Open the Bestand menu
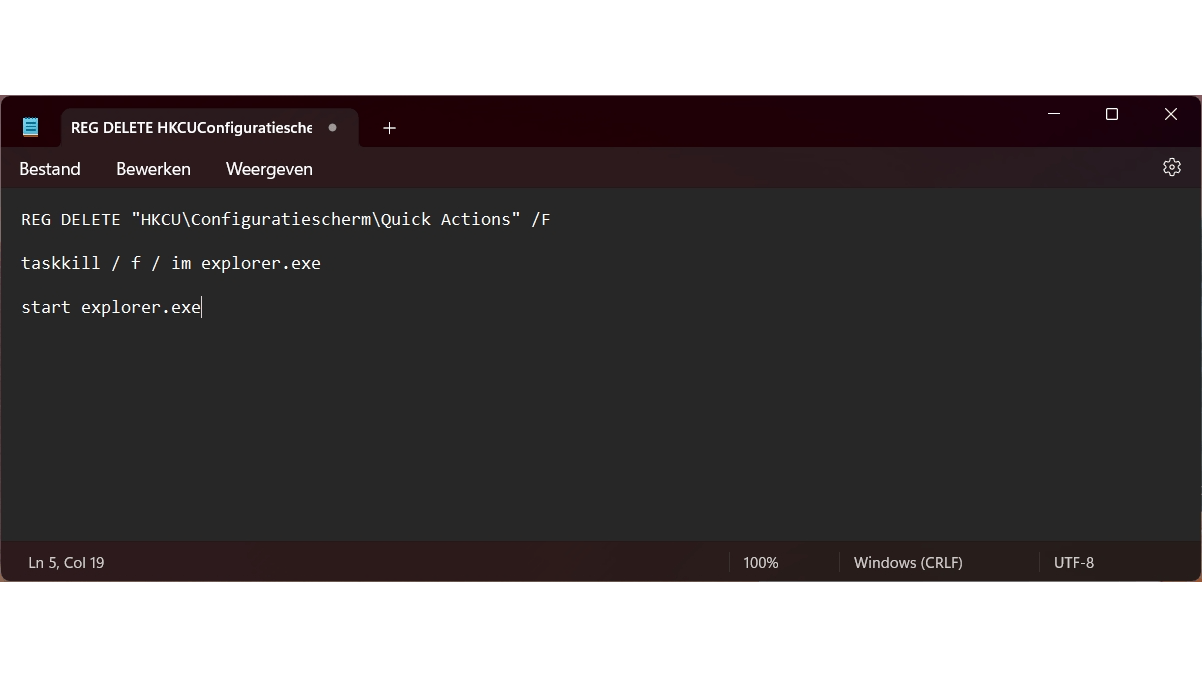 point(50,169)
